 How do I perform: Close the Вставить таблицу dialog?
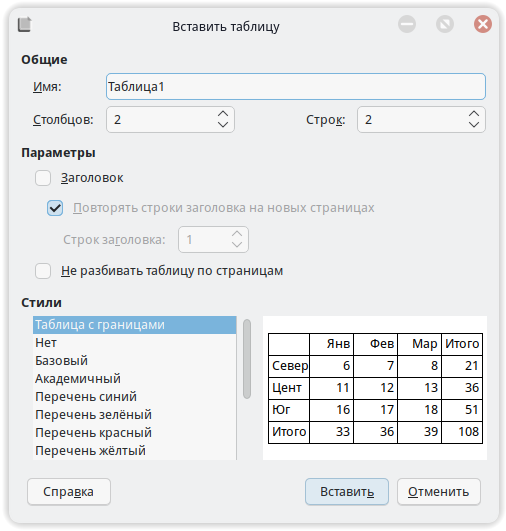click(483, 24)
